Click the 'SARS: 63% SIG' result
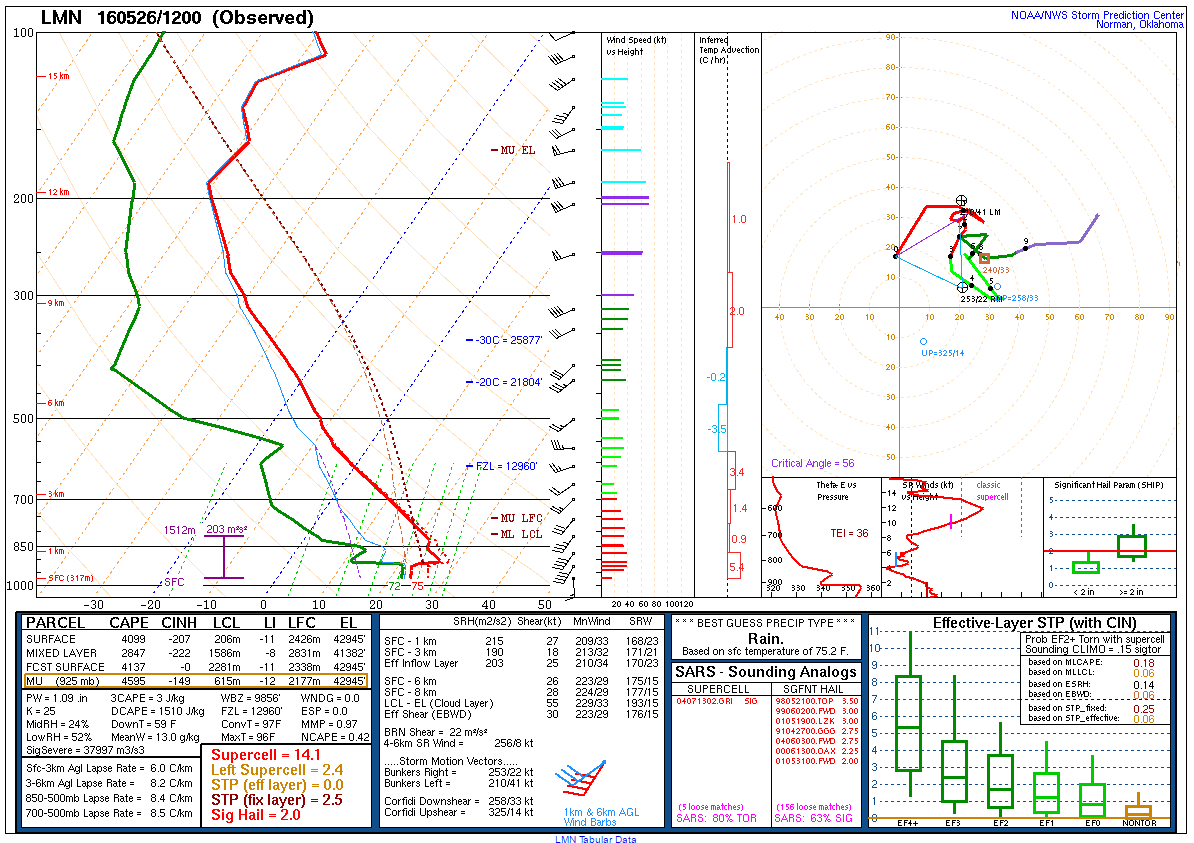1194x843 pixels. [x=813, y=819]
